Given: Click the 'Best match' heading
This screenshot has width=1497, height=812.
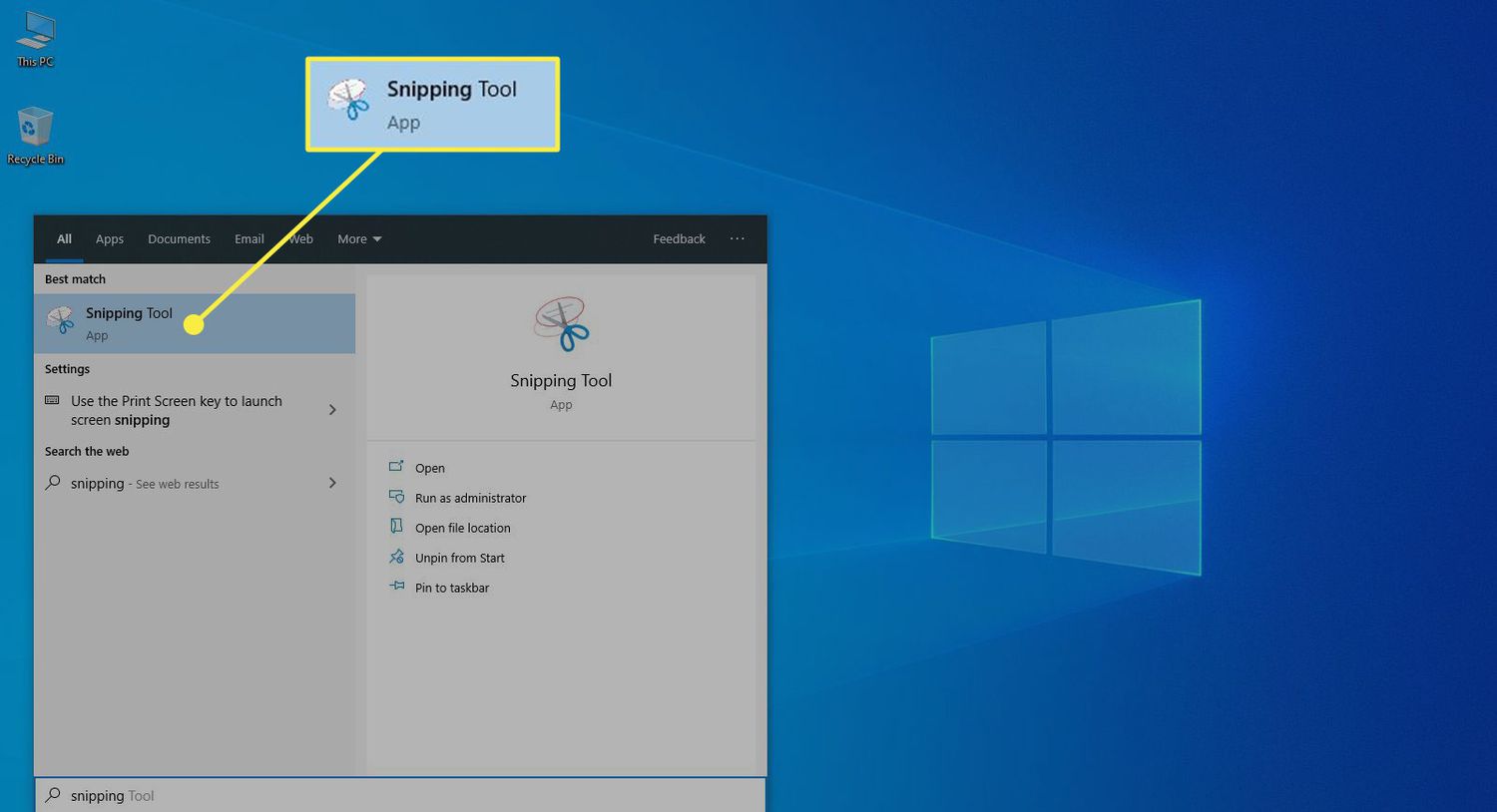Looking at the screenshot, I should [x=75, y=279].
